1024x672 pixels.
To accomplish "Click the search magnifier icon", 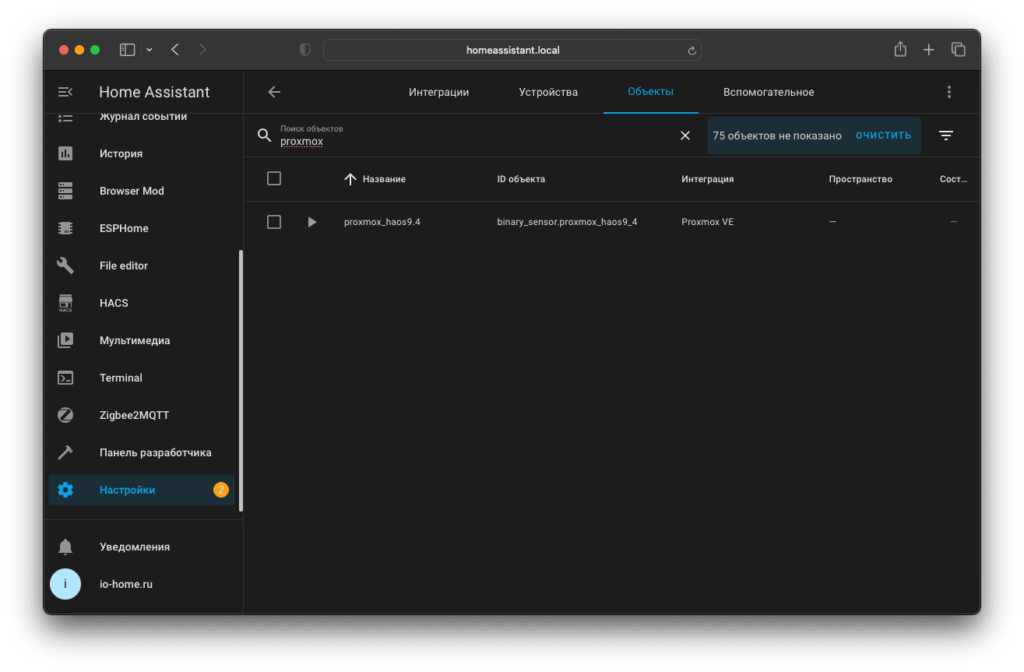I will pos(264,135).
